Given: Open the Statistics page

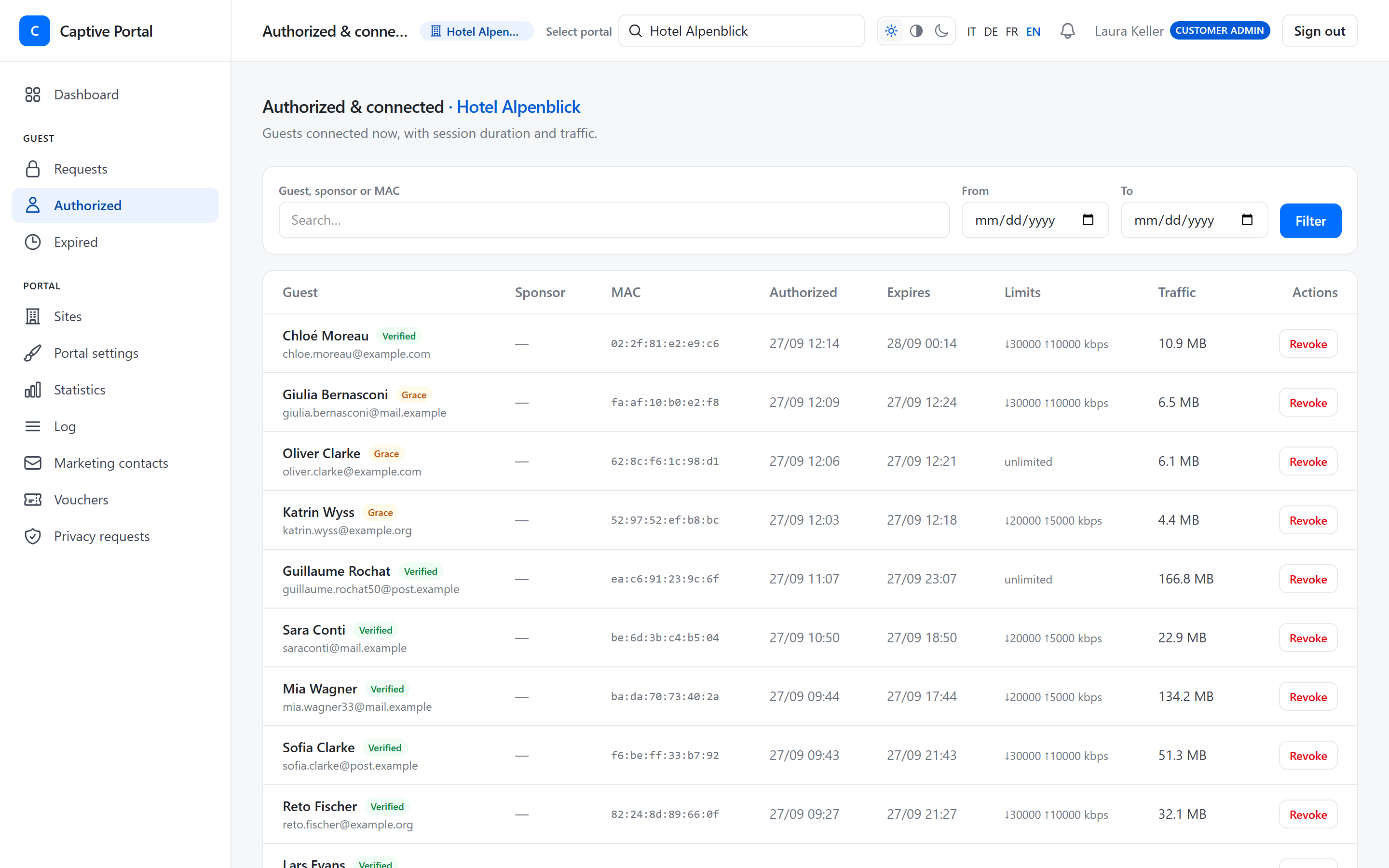Looking at the screenshot, I should click(x=115, y=390).
